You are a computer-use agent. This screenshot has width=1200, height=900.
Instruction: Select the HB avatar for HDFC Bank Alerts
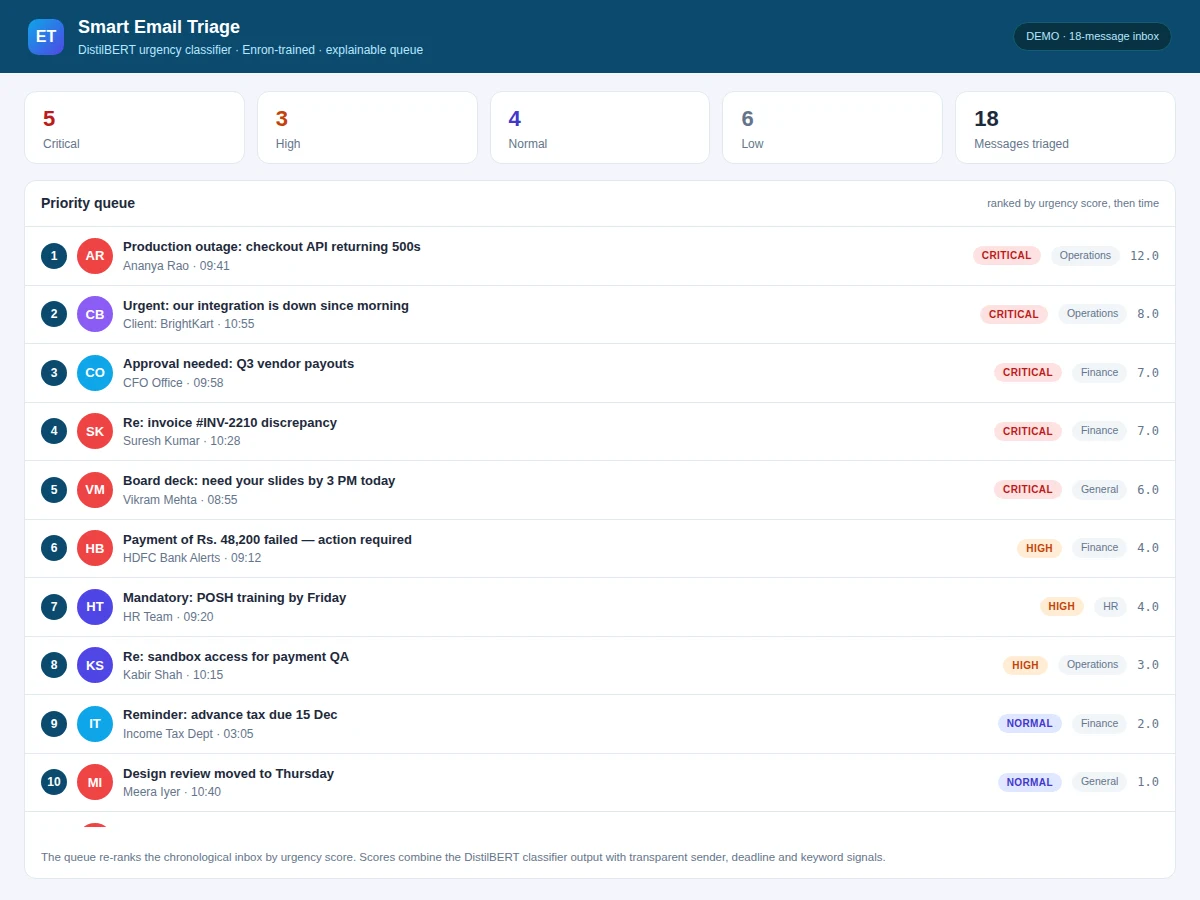tap(95, 548)
